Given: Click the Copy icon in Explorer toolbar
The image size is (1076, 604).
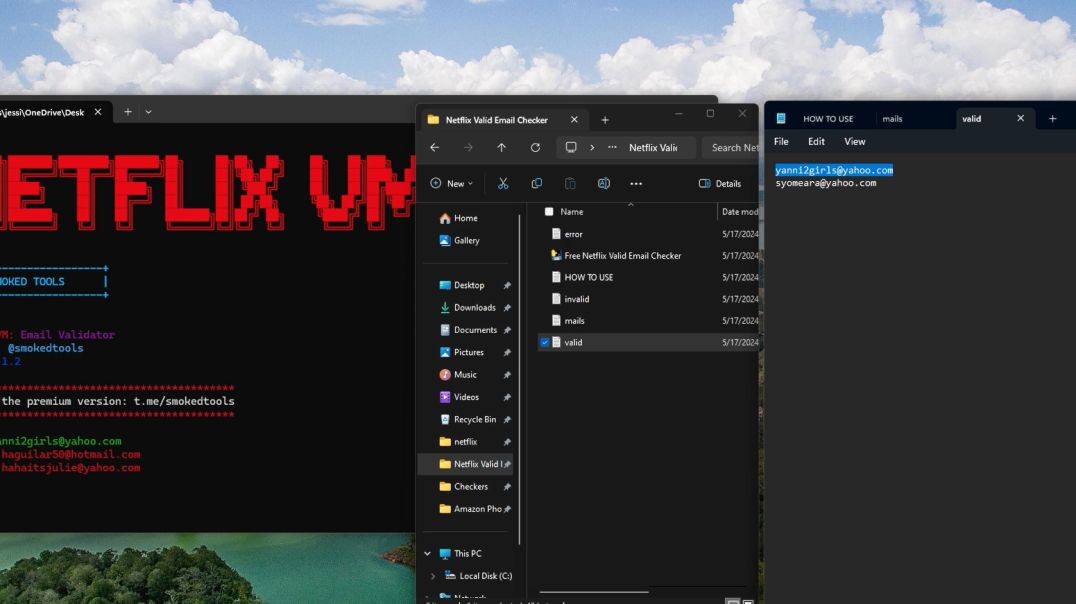Looking at the screenshot, I should click(537, 183).
